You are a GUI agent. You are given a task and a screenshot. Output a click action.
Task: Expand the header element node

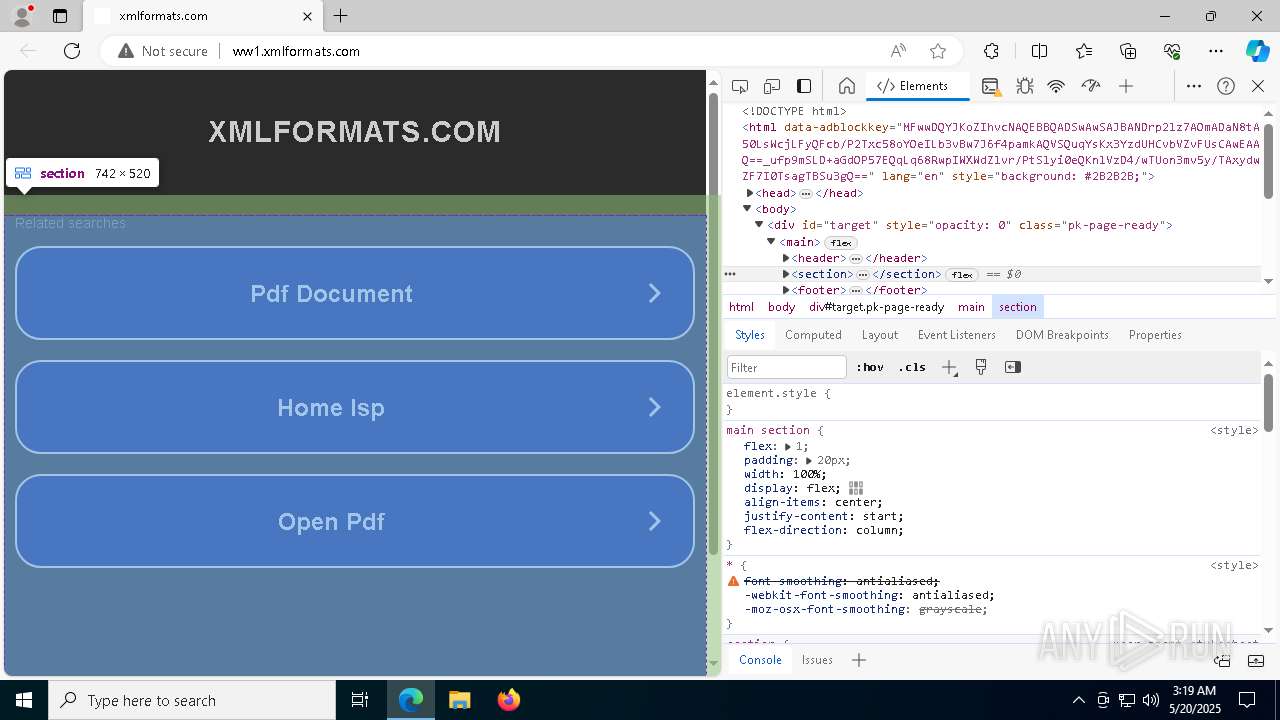[786, 258]
